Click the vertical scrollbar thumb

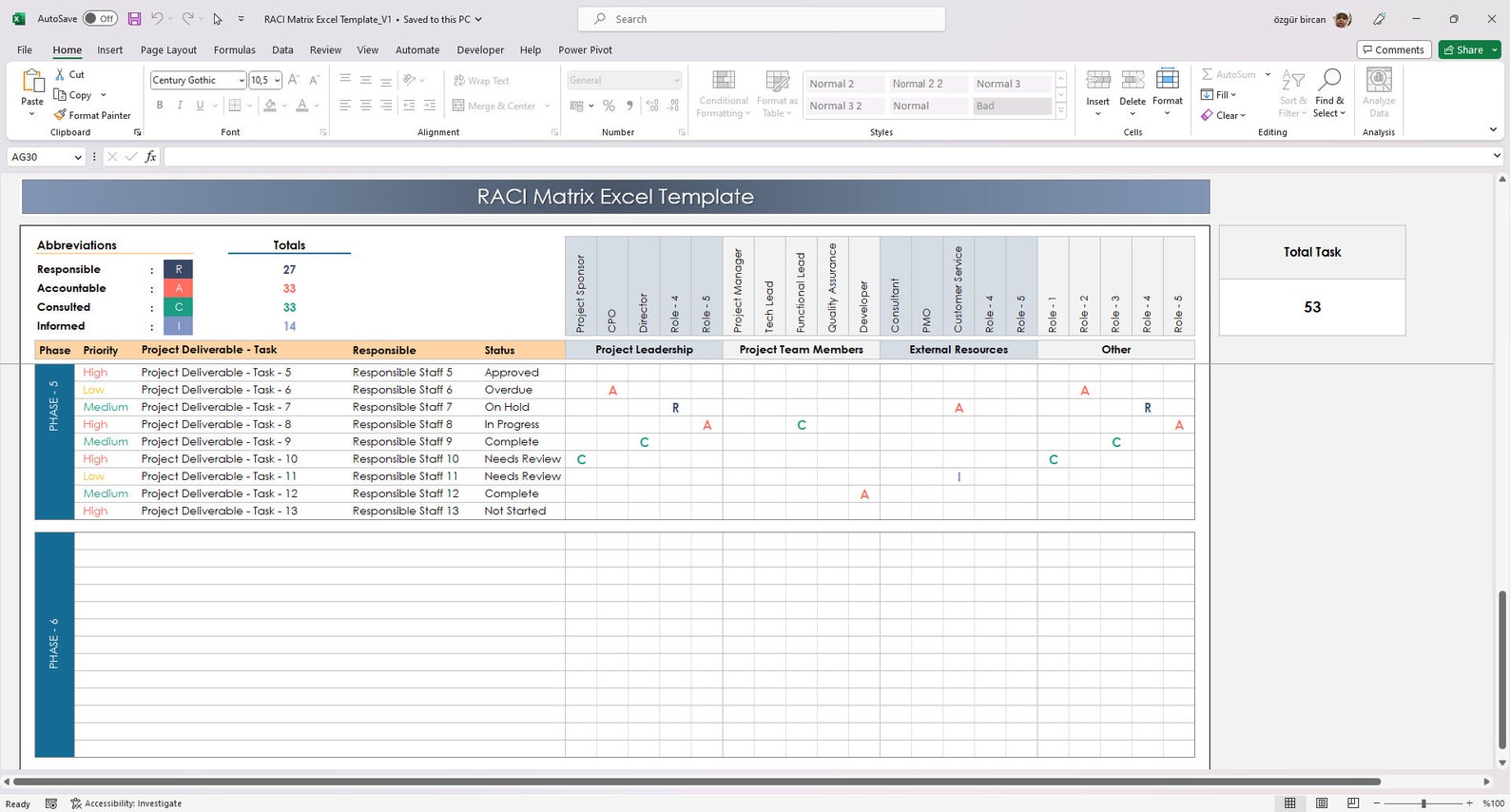pyautogui.click(x=1502, y=668)
